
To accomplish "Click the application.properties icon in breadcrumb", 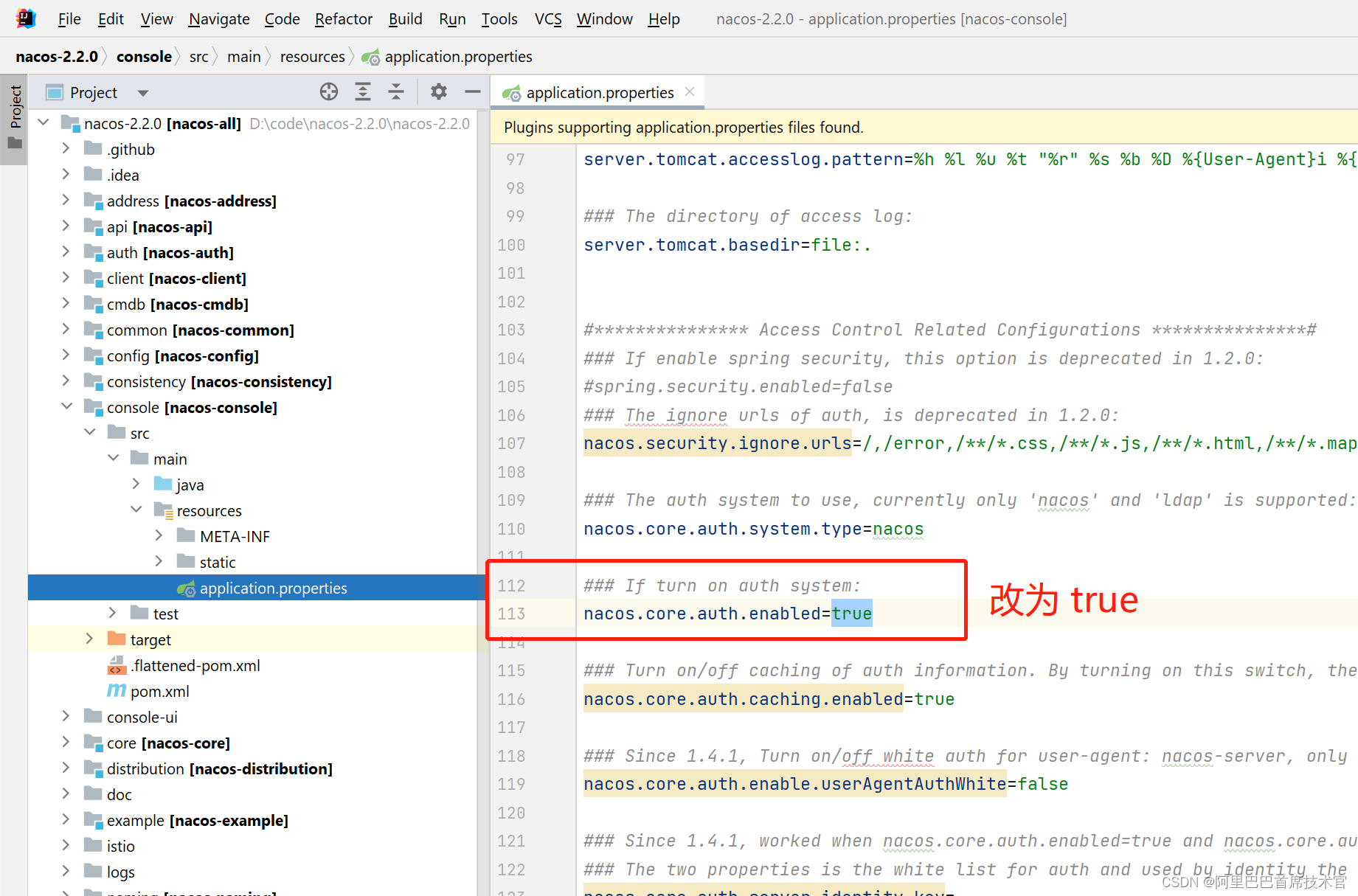I will click(x=371, y=57).
